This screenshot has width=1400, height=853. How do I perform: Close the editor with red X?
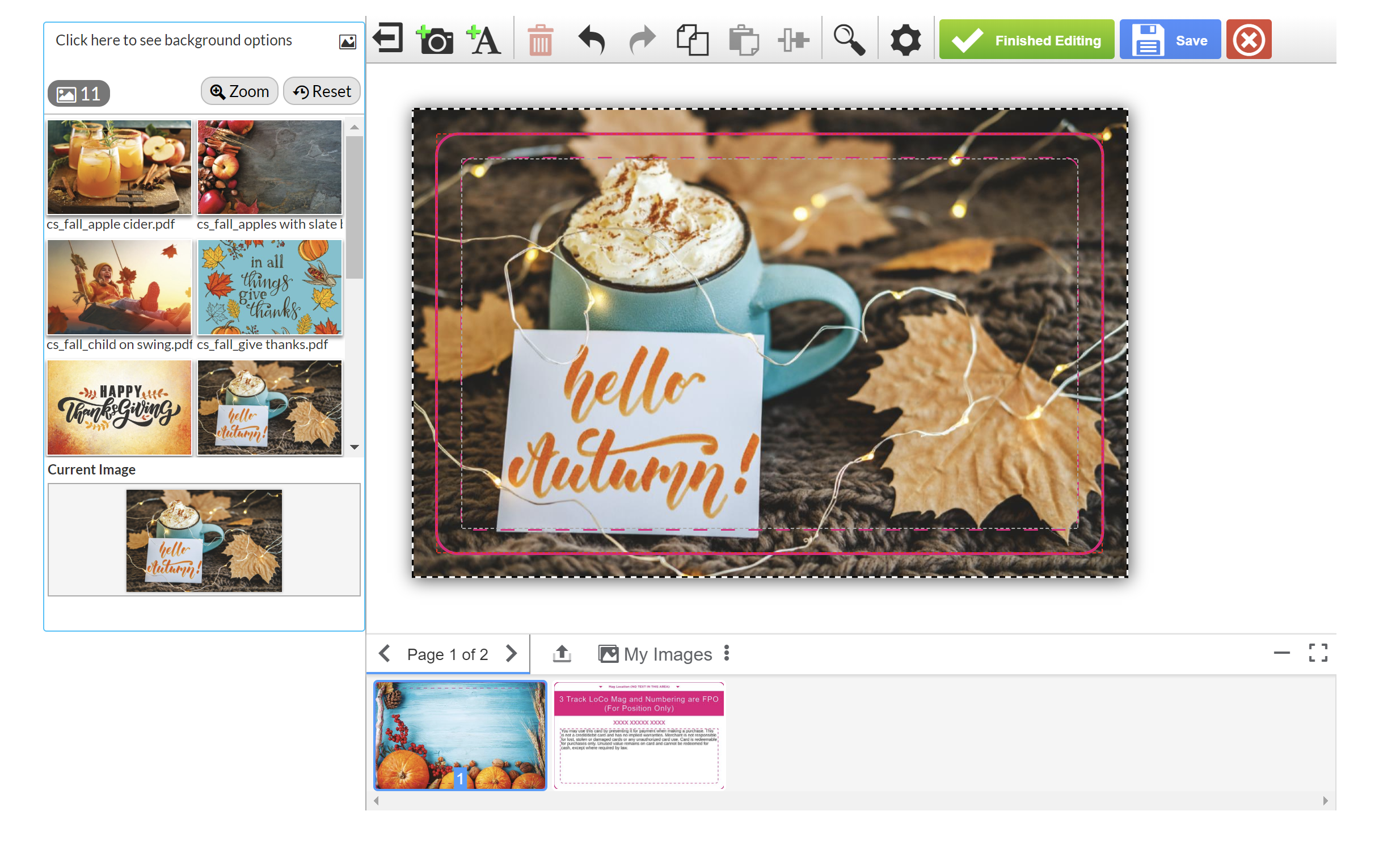tap(1249, 40)
